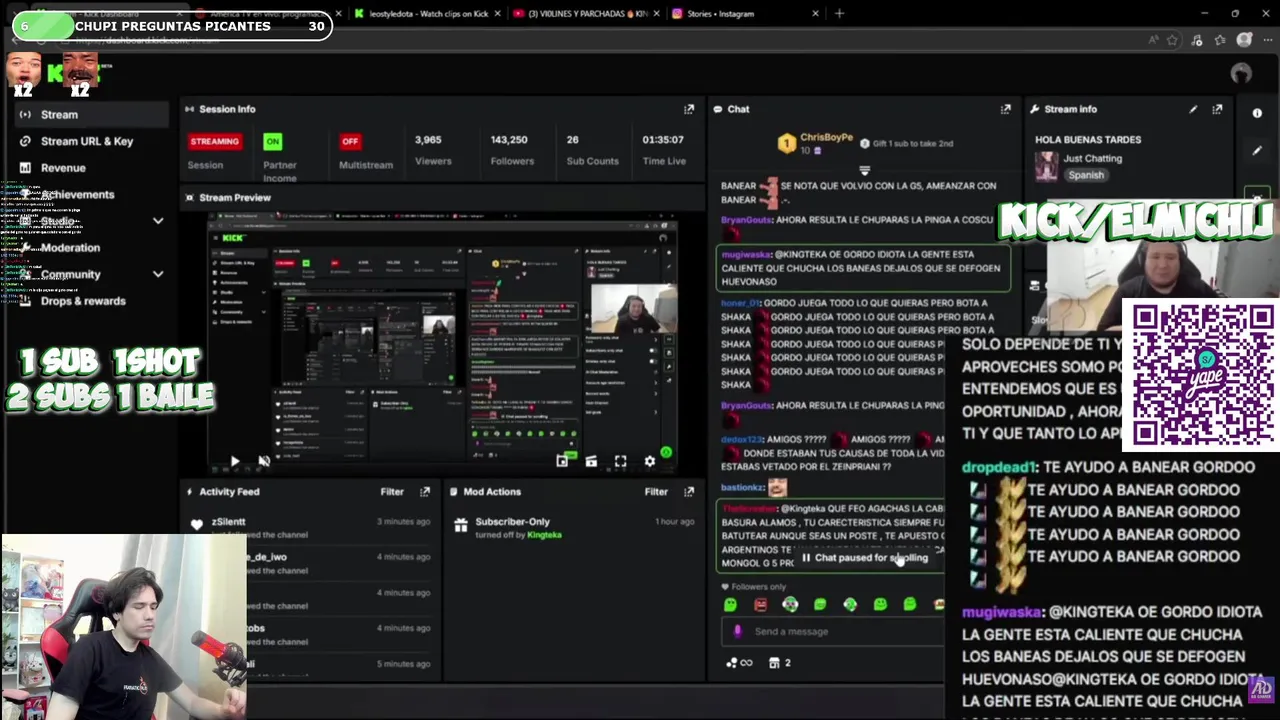Unmute the stream preview audio
Viewport: 1280px width, 720px height.
pyautogui.click(x=264, y=461)
